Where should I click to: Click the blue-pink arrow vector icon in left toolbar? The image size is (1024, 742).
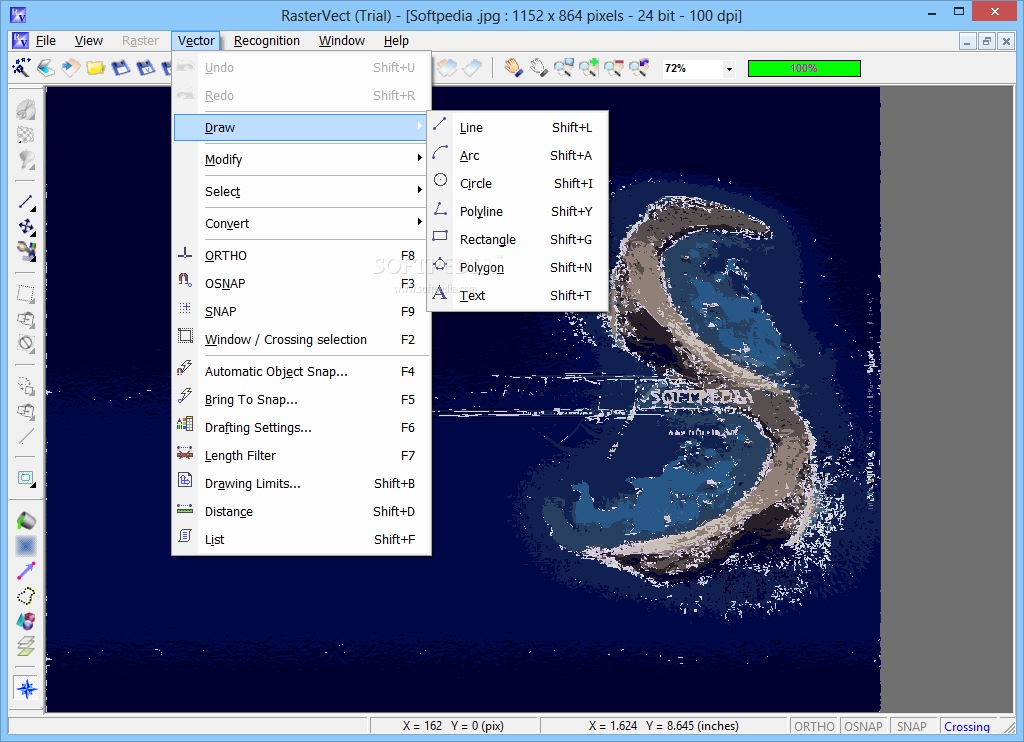pyautogui.click(x=26, y=571)
